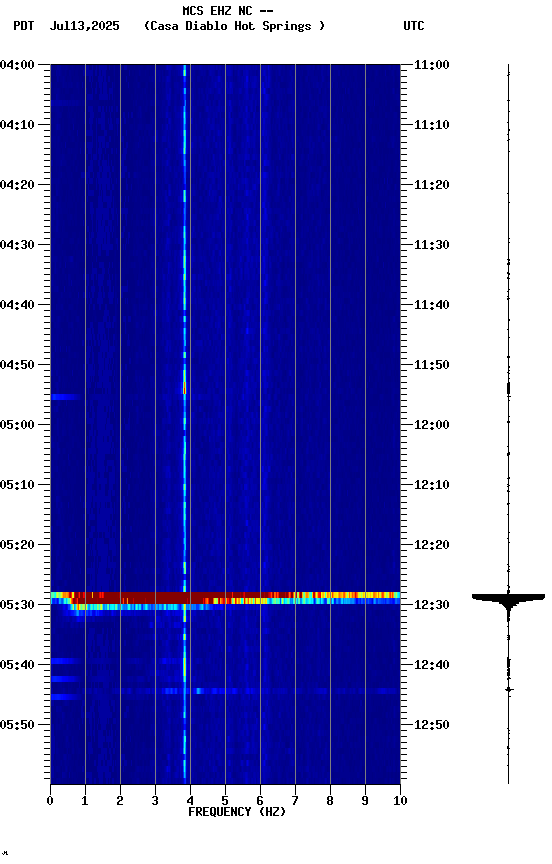Click the 04:00 PDT time label
Screen dimensions: 552x864
pos(17,65)
